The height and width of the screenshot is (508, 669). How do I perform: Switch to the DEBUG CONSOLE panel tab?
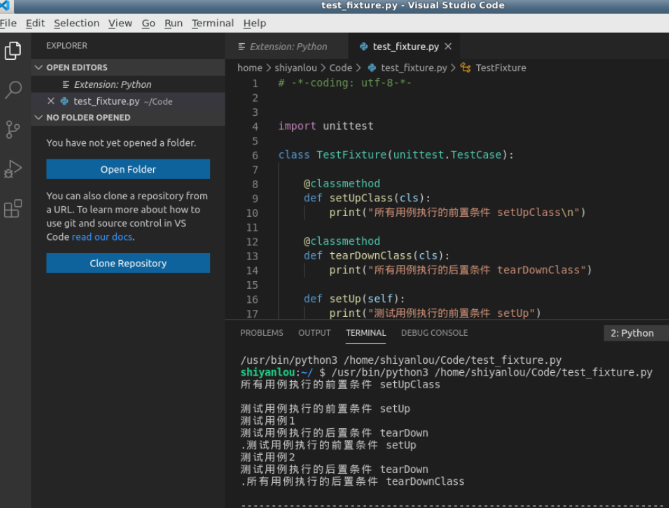click(x=434, y=333)
